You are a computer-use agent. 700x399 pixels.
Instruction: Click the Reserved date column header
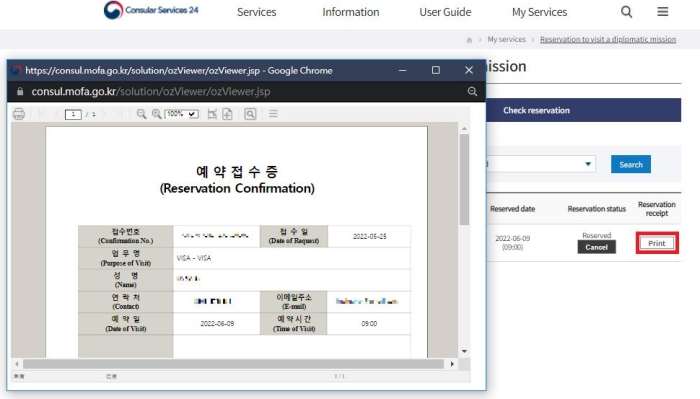coord(512,208)
